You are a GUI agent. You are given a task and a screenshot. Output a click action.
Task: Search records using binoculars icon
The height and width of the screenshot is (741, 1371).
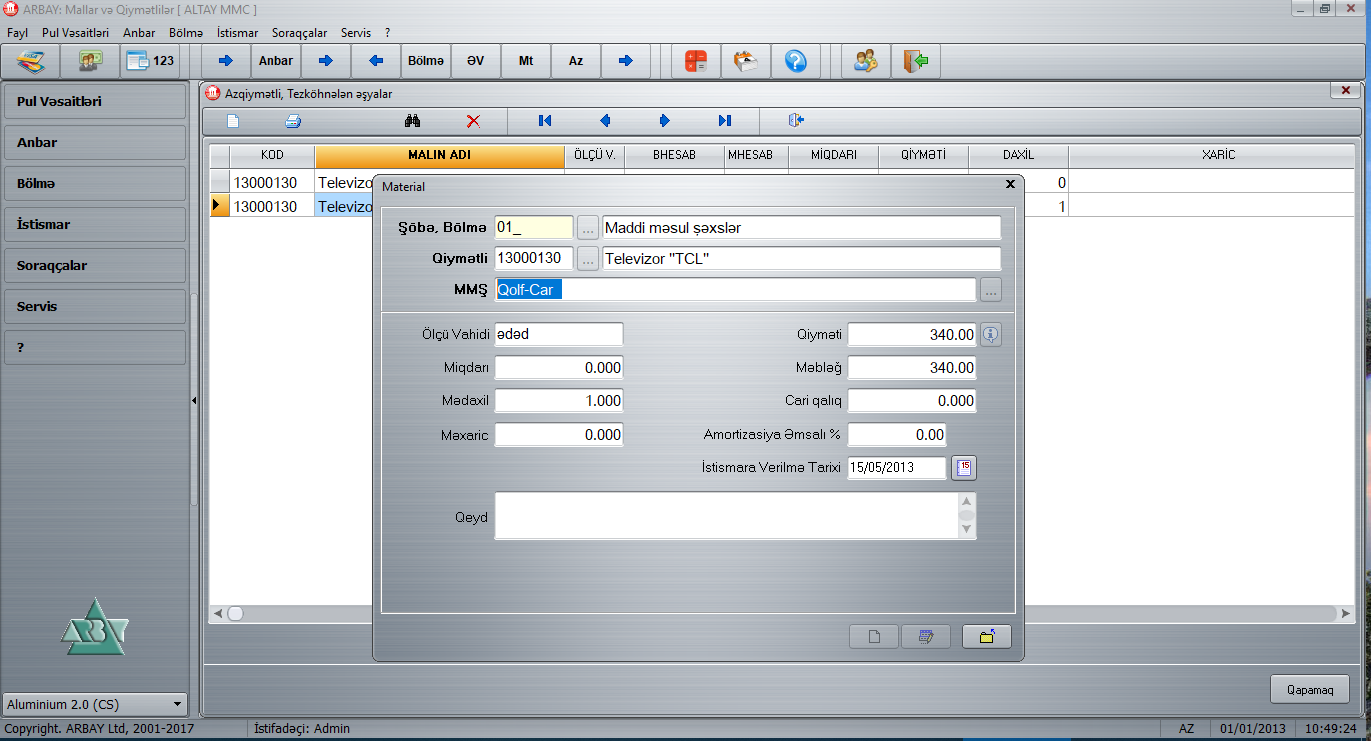point(412,121)
